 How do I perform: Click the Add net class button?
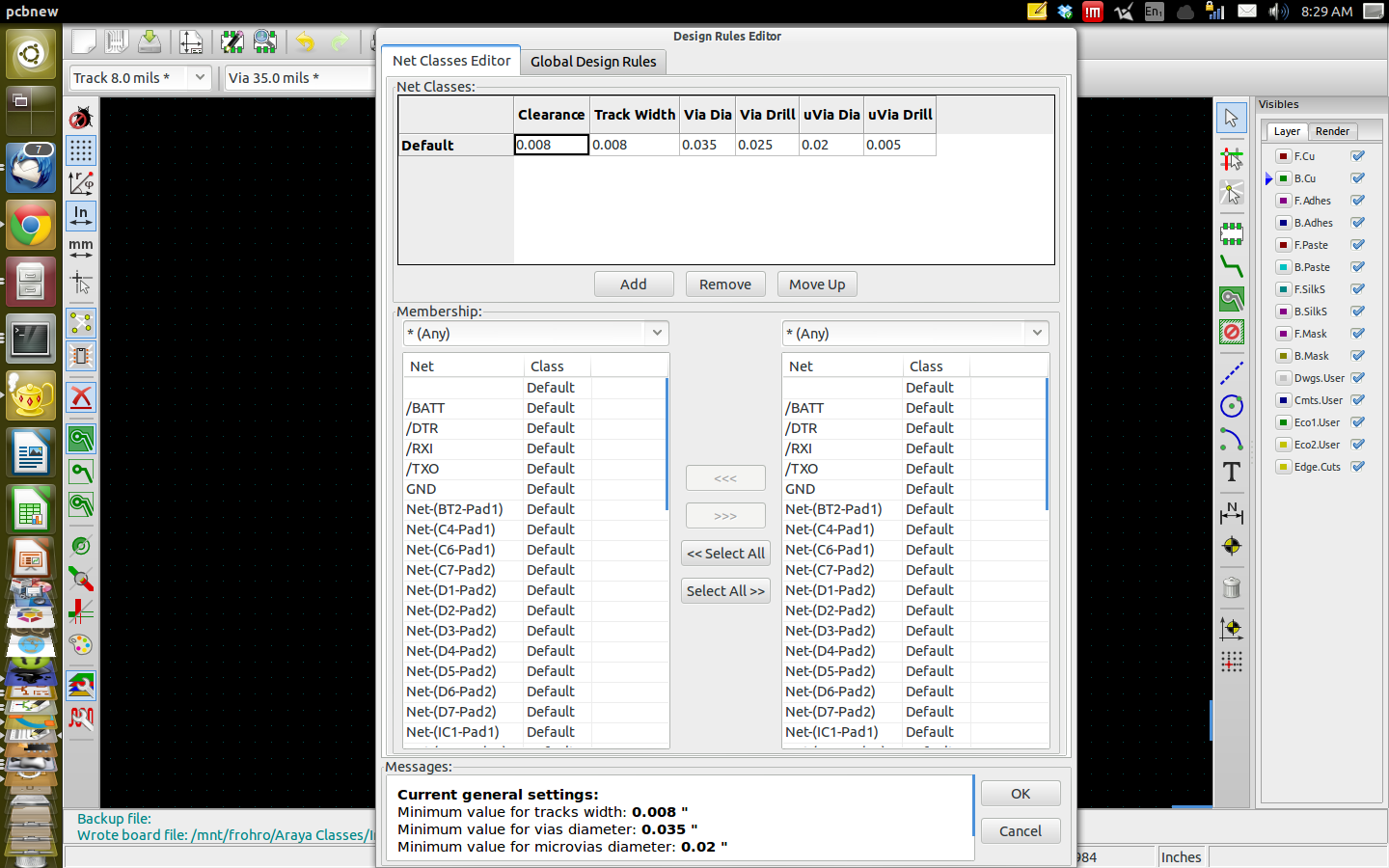[633, 285]
